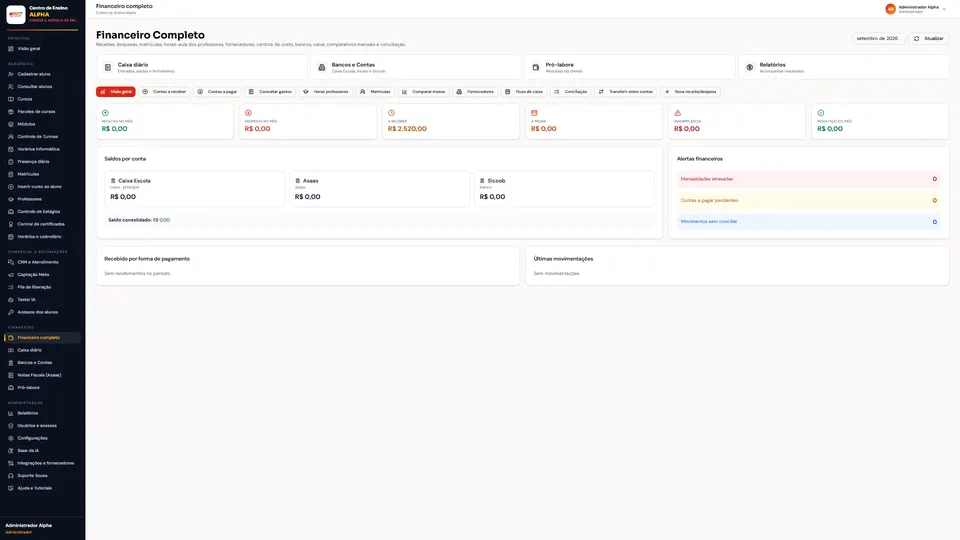Viewport: 960px width, 540px height.
Task: Open Controle de Estágios in the sidebar
Action: (x=42, y=212)
